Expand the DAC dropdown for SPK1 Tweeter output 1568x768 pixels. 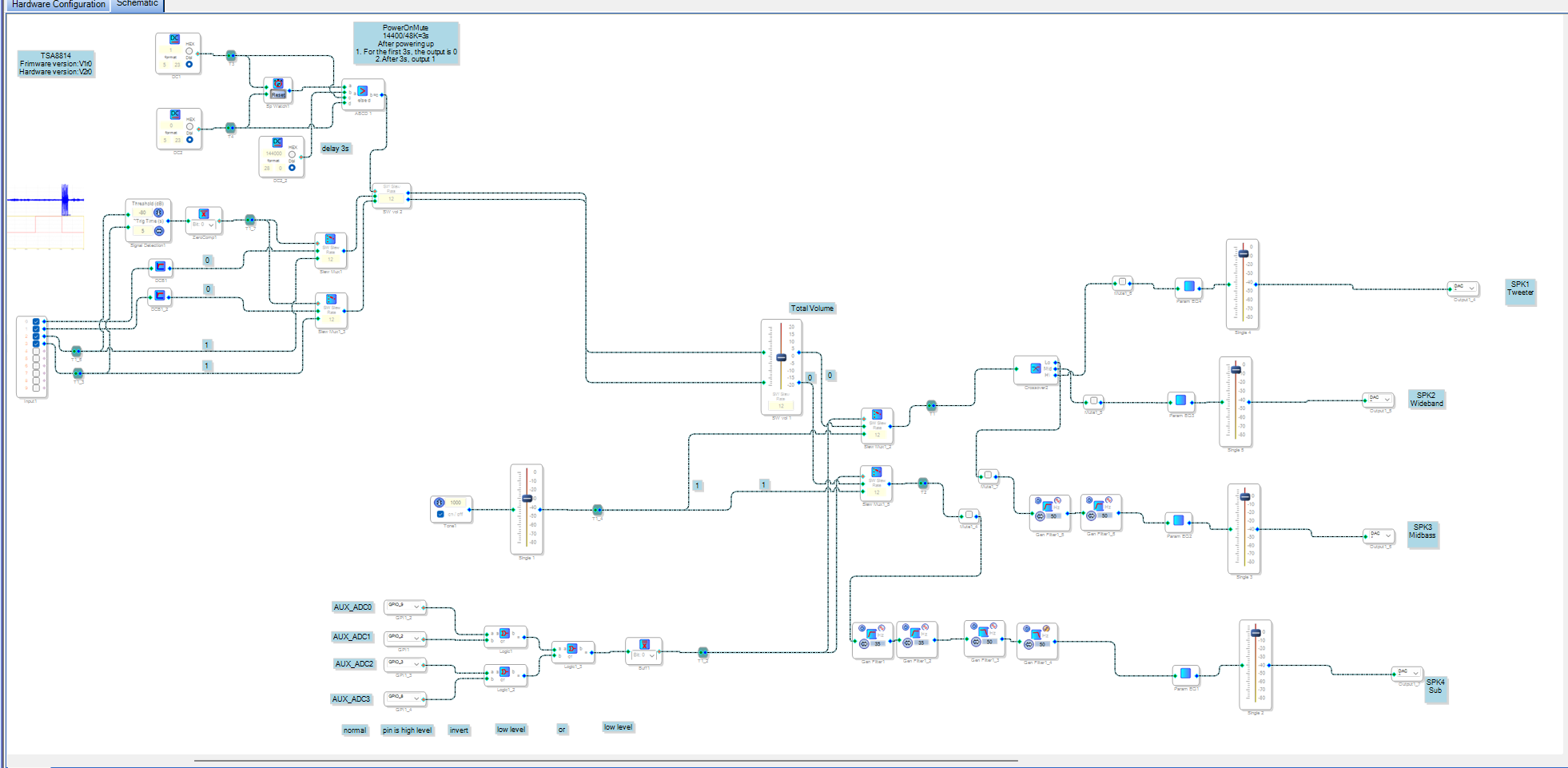1463,288
